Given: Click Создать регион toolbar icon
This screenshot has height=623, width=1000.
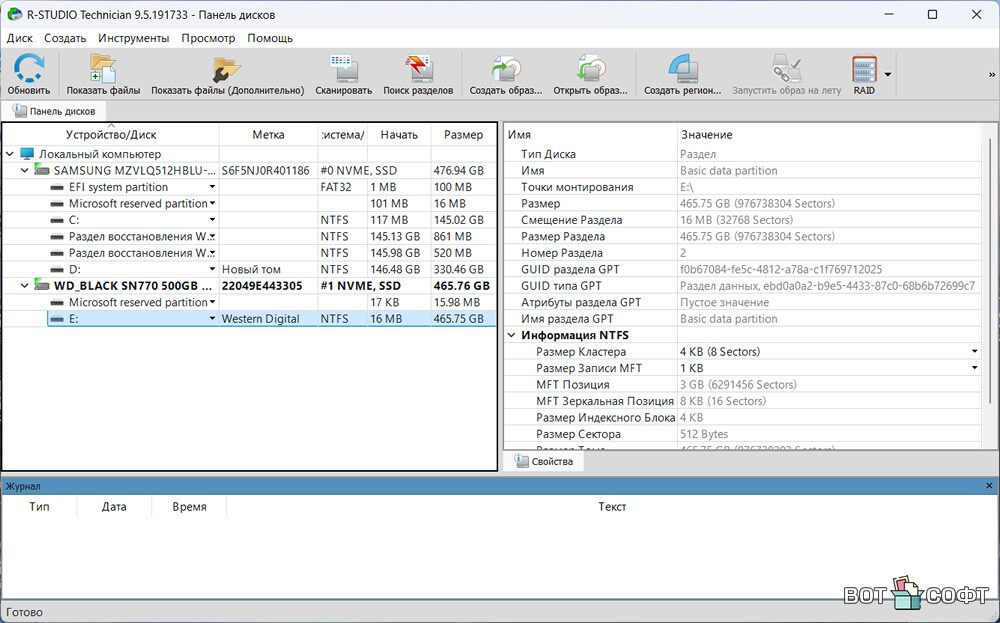Looking at the screenshot, I should coord(682,72).
